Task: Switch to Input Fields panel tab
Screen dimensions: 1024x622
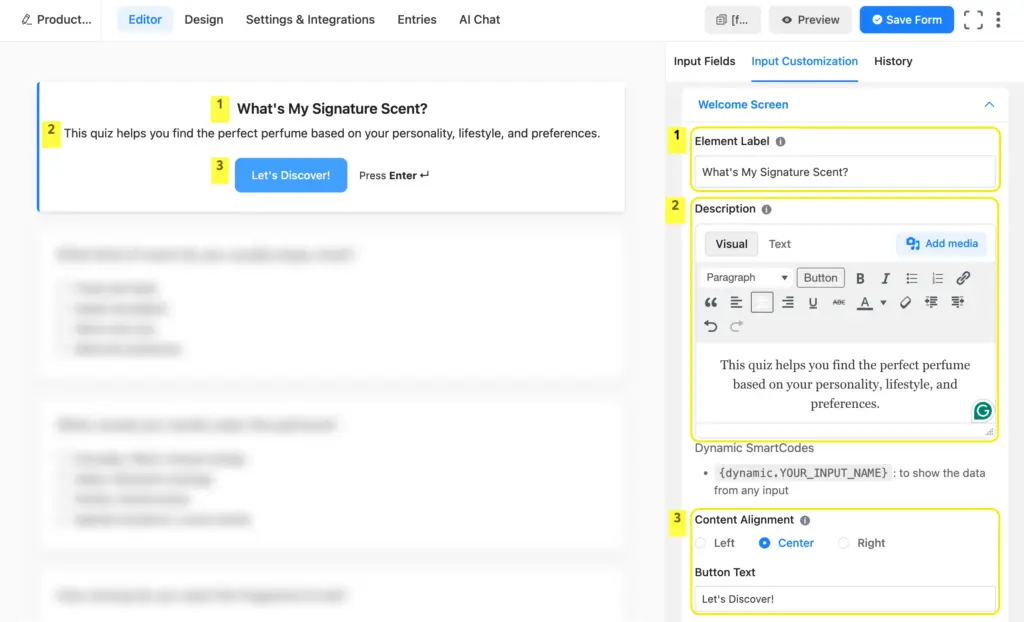Action: pyautogui.click(x=704, y=61)
